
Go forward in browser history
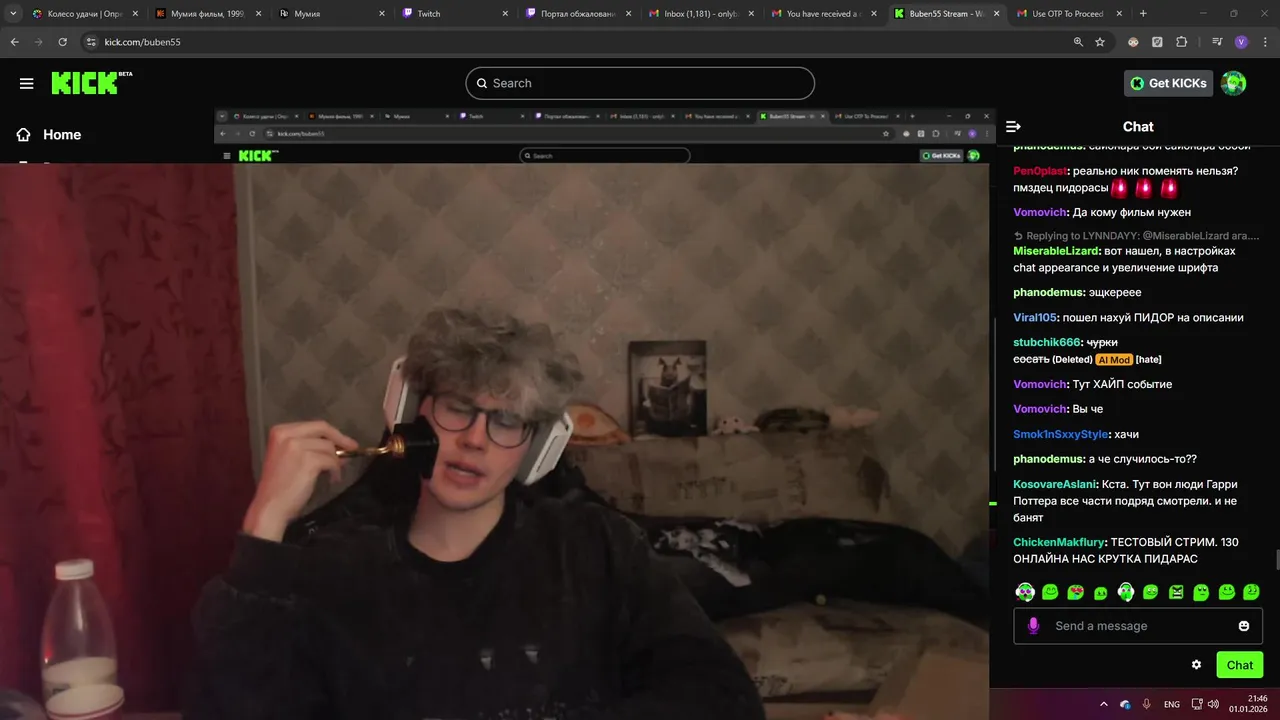[x=38, y=42]
